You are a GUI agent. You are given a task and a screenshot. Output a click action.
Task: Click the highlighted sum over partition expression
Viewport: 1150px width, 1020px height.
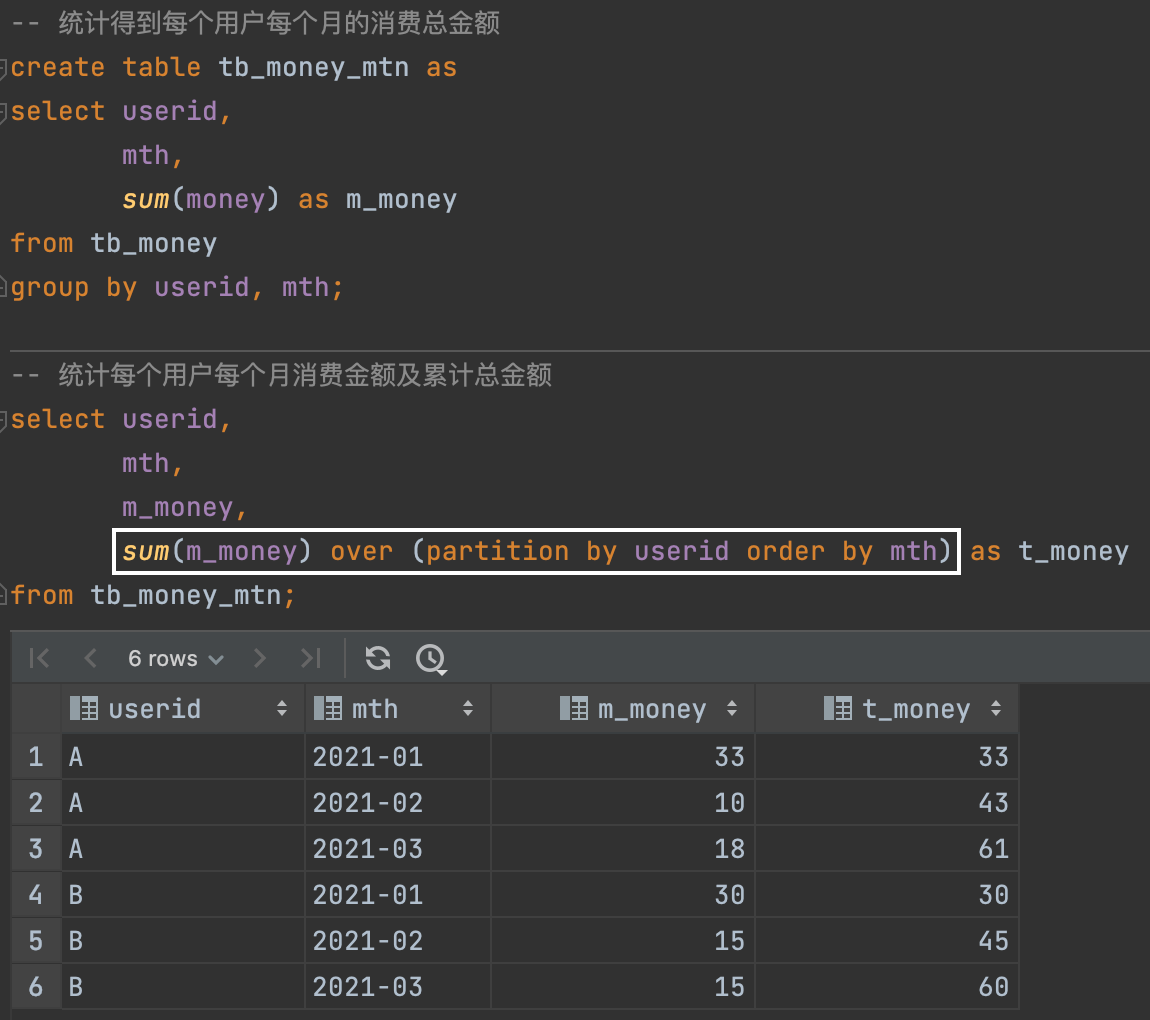pos(537,551)
